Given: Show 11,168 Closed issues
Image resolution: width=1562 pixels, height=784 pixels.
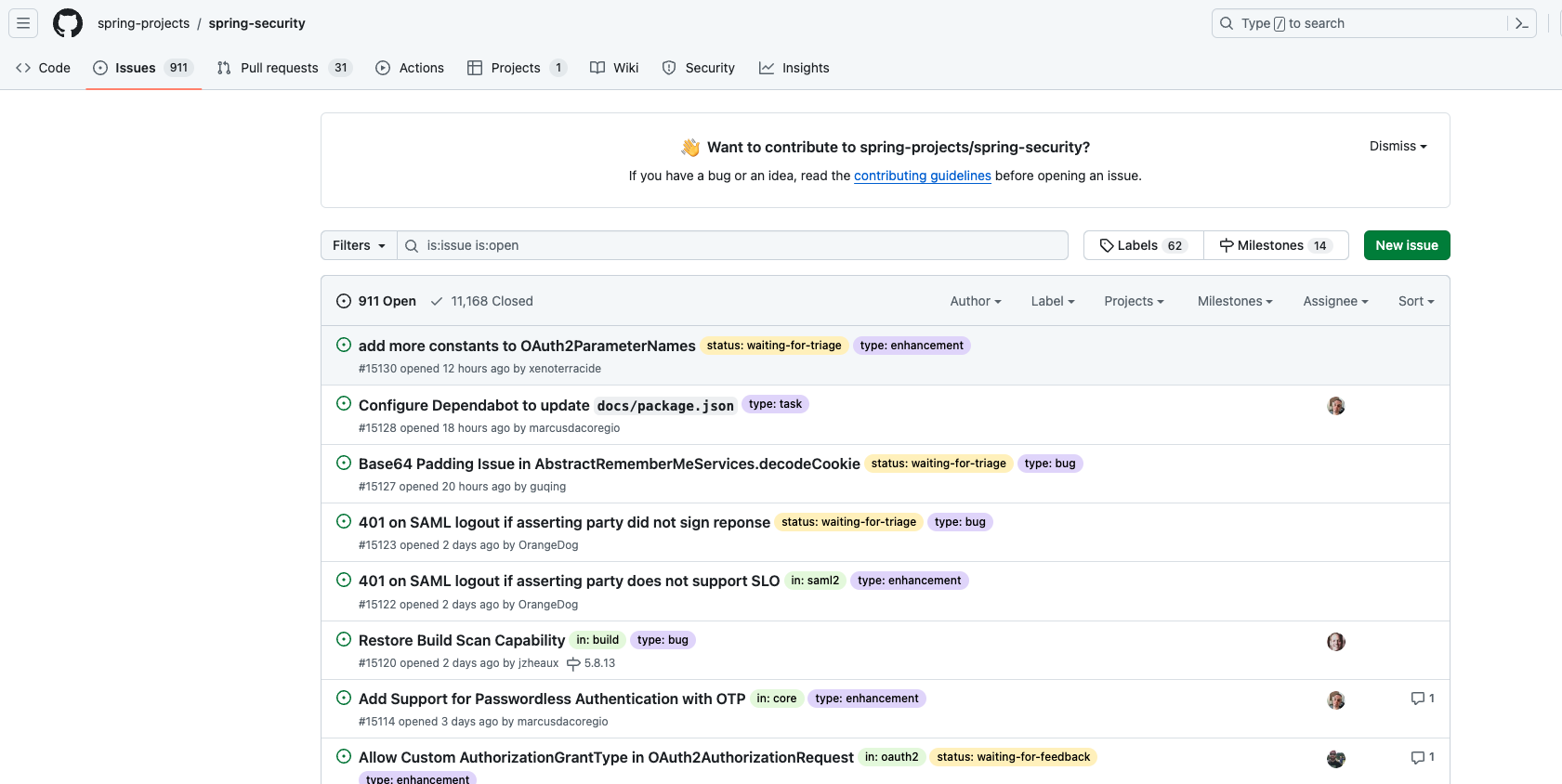Looking at the screenshot, I should tap(481, 301).
